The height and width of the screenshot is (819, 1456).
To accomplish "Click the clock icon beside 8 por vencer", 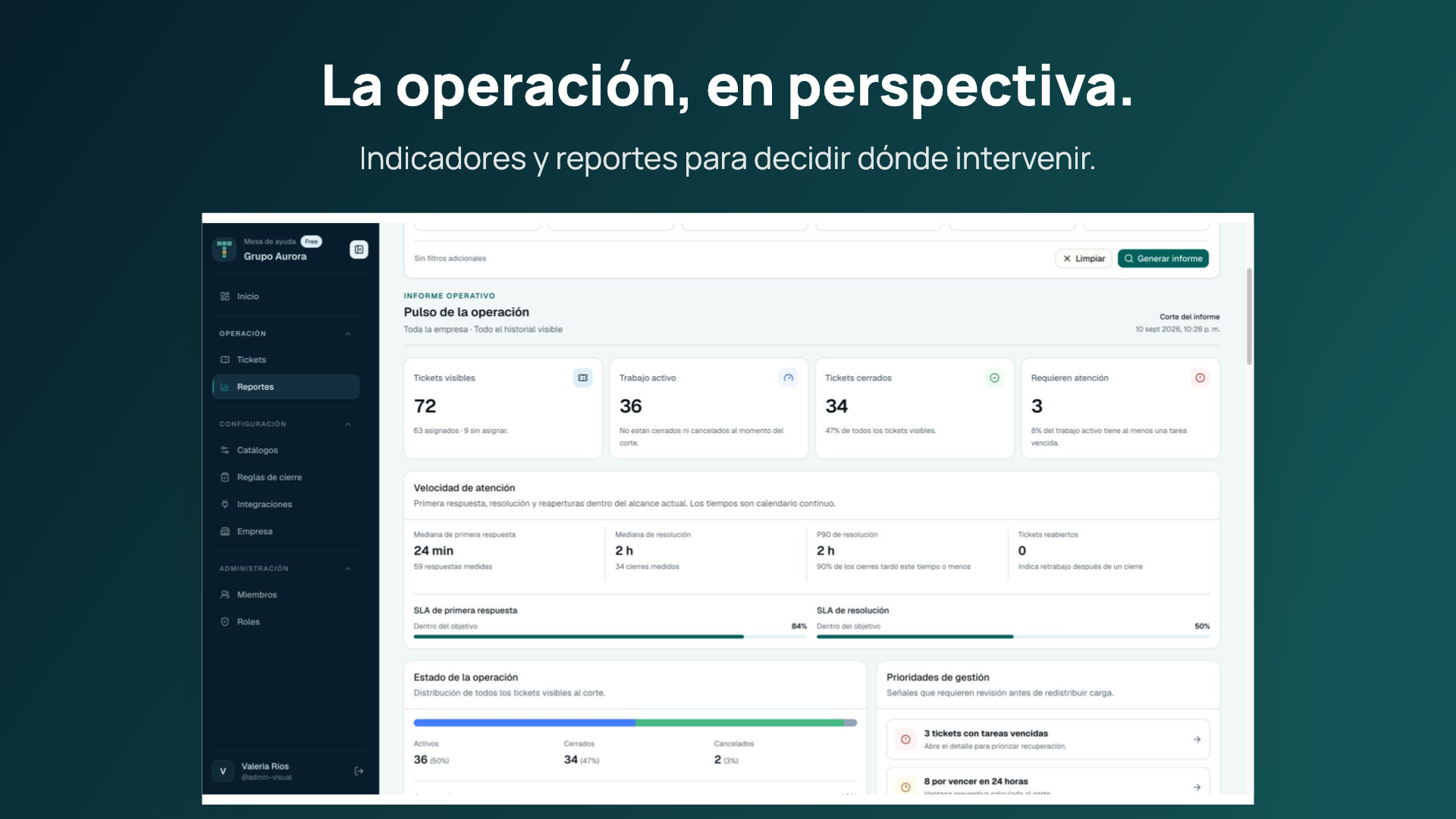I will tap(905, 787).
